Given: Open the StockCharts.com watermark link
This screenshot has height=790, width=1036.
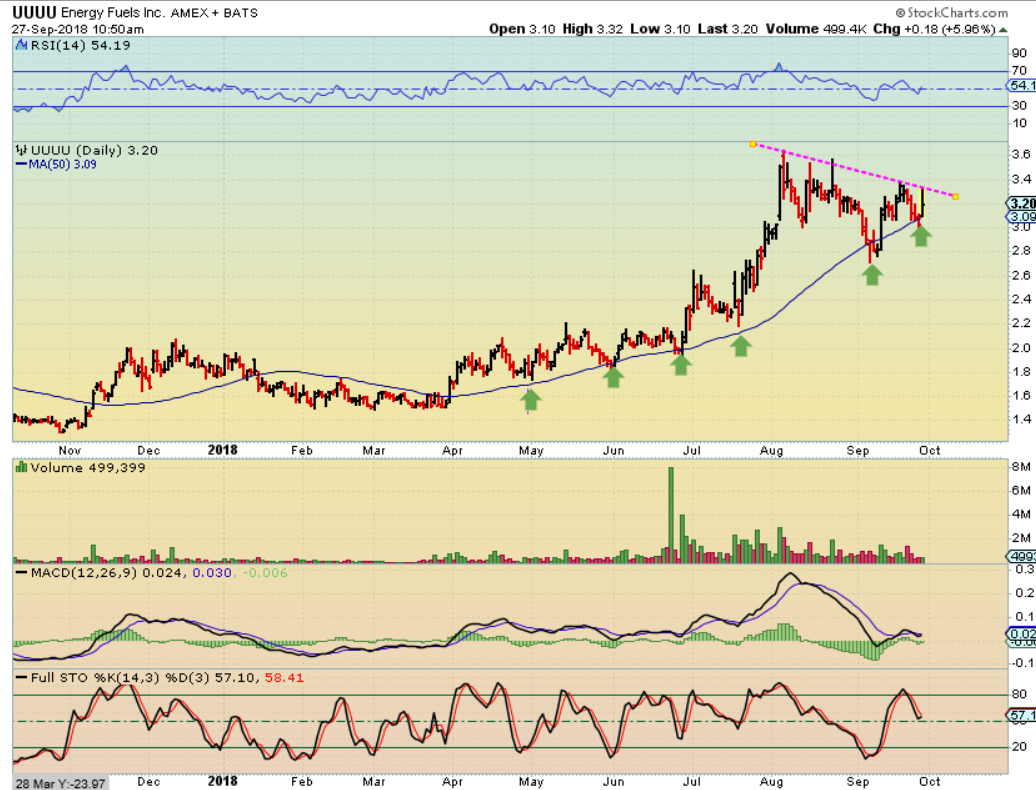Looking at the screenshot, I should (951, 13).
